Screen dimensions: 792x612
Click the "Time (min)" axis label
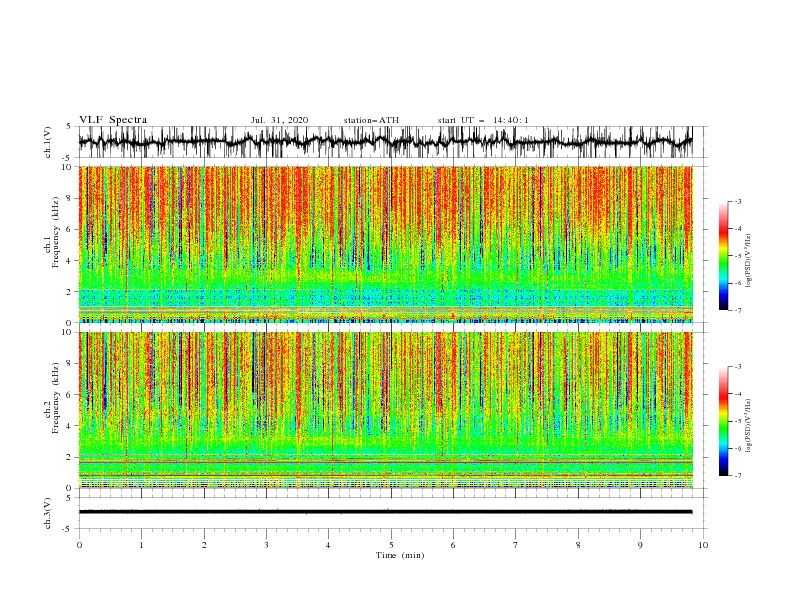click(400, 555)
